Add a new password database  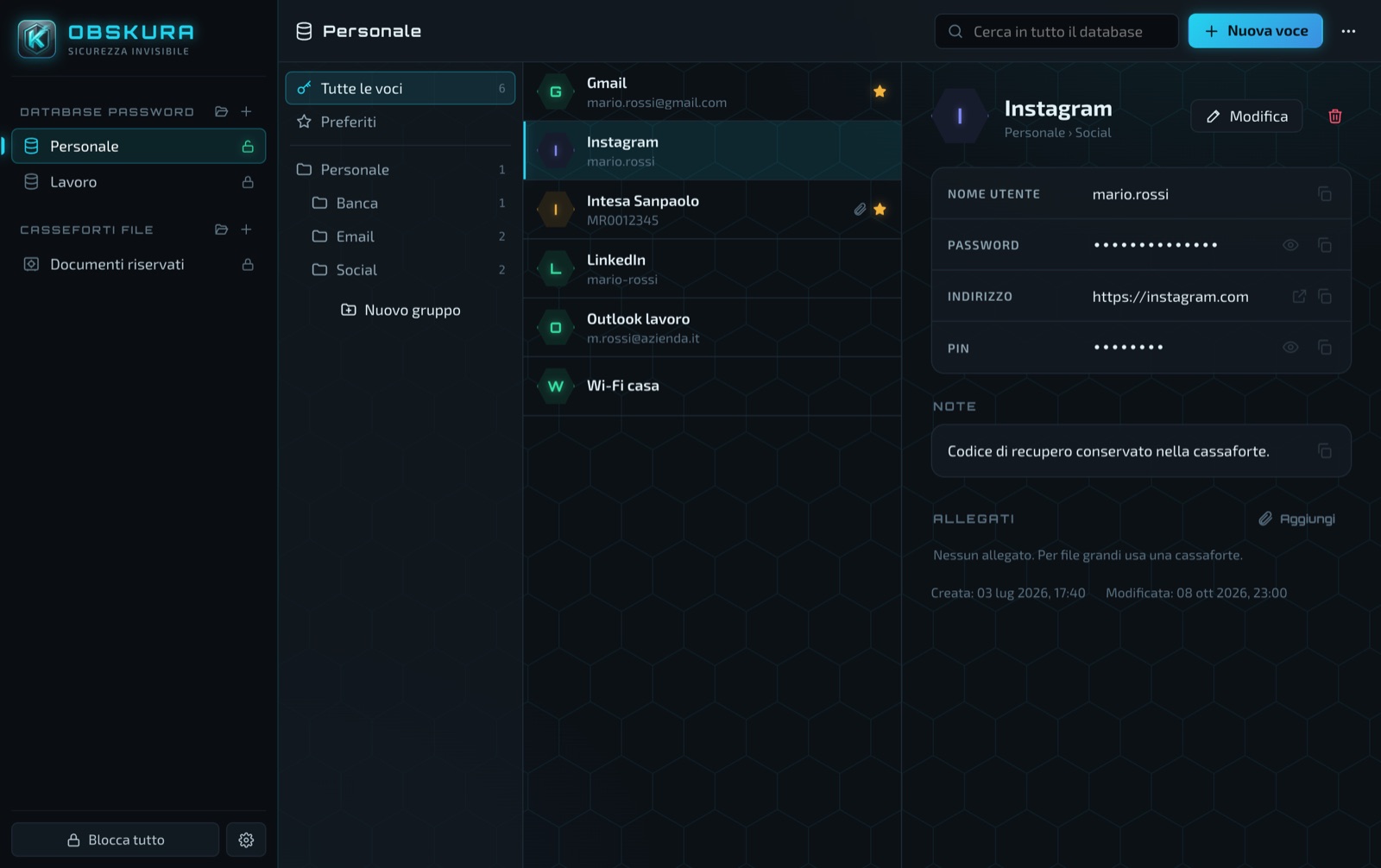(x=246, y=111)
